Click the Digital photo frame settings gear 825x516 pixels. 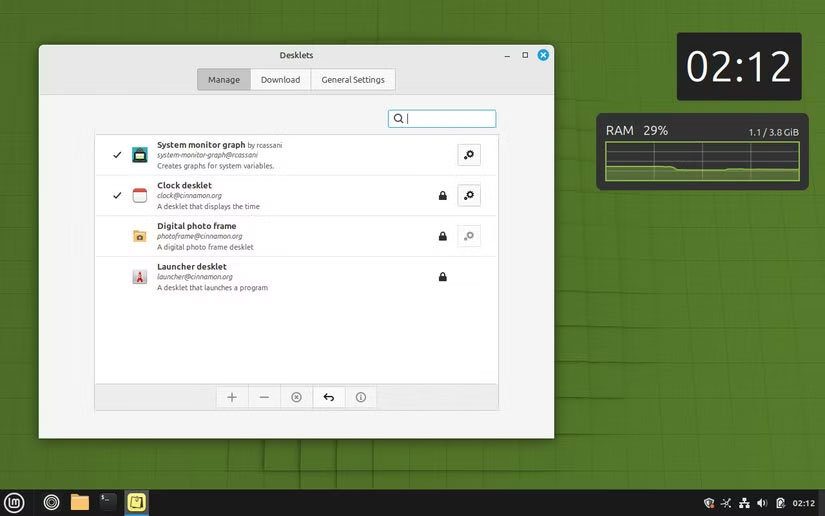point(469,236)
